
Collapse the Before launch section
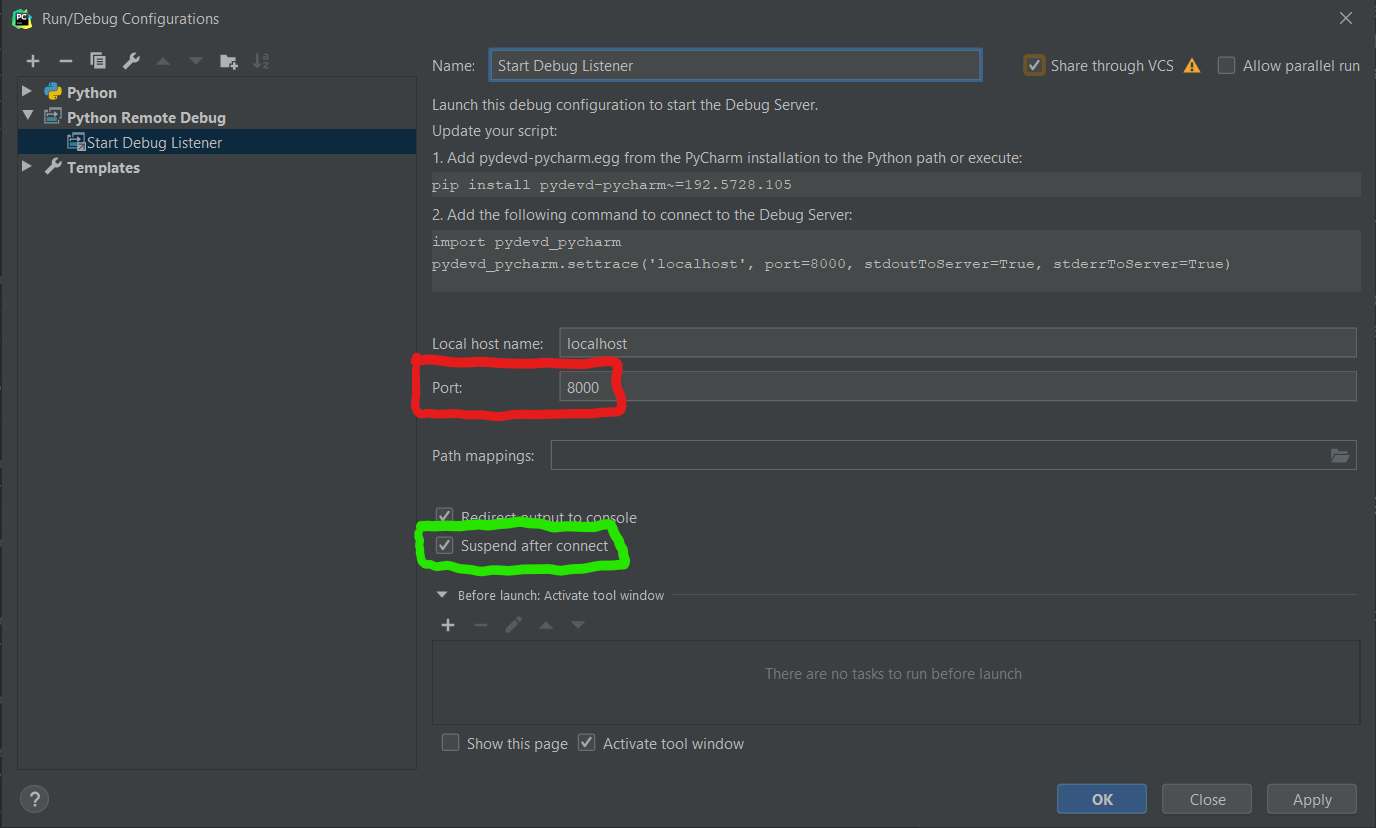pos(442,595)
